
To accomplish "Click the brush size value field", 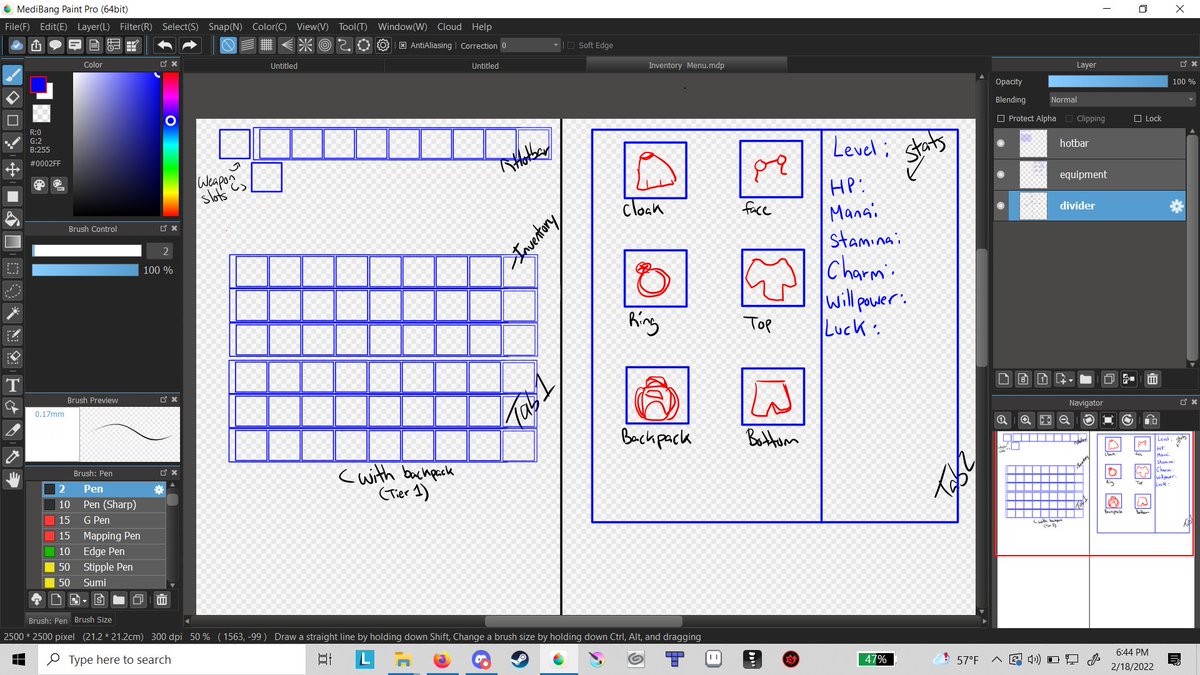I will point(160,250).
